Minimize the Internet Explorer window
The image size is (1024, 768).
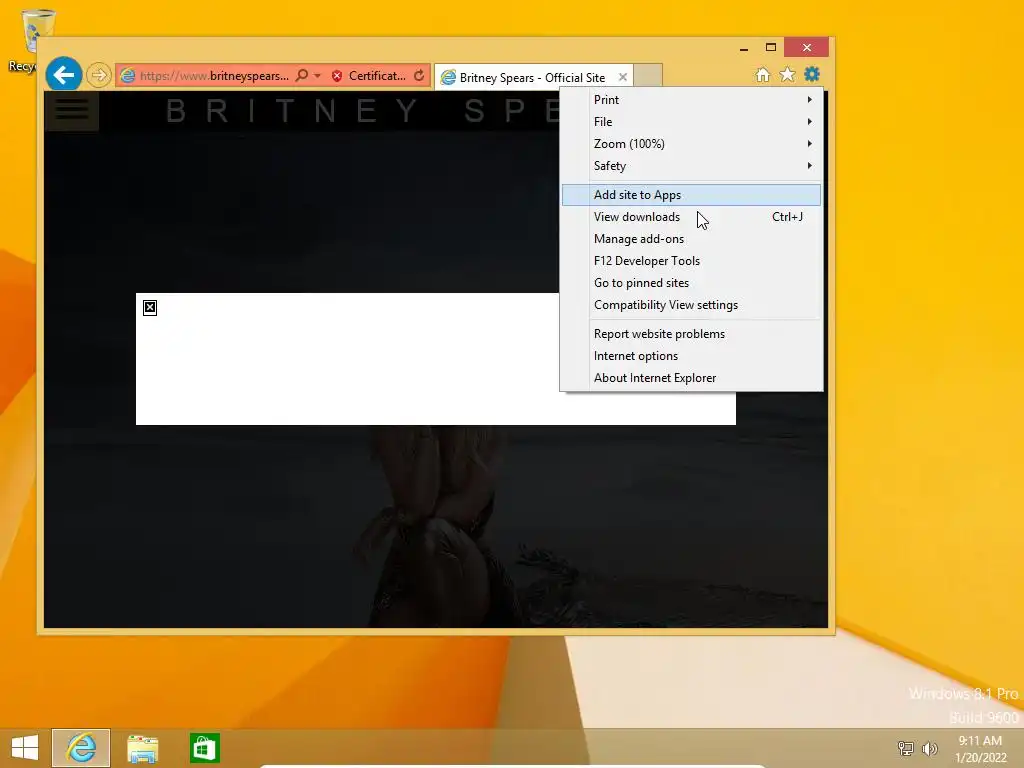pyautogui.click(x=744, y=48)
